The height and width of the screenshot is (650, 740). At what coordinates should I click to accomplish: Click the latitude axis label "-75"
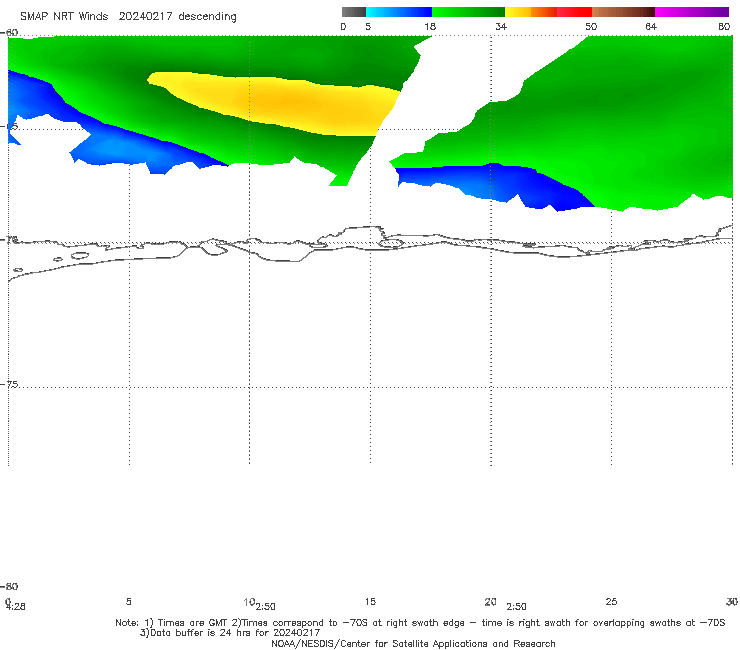pos(11,384)
